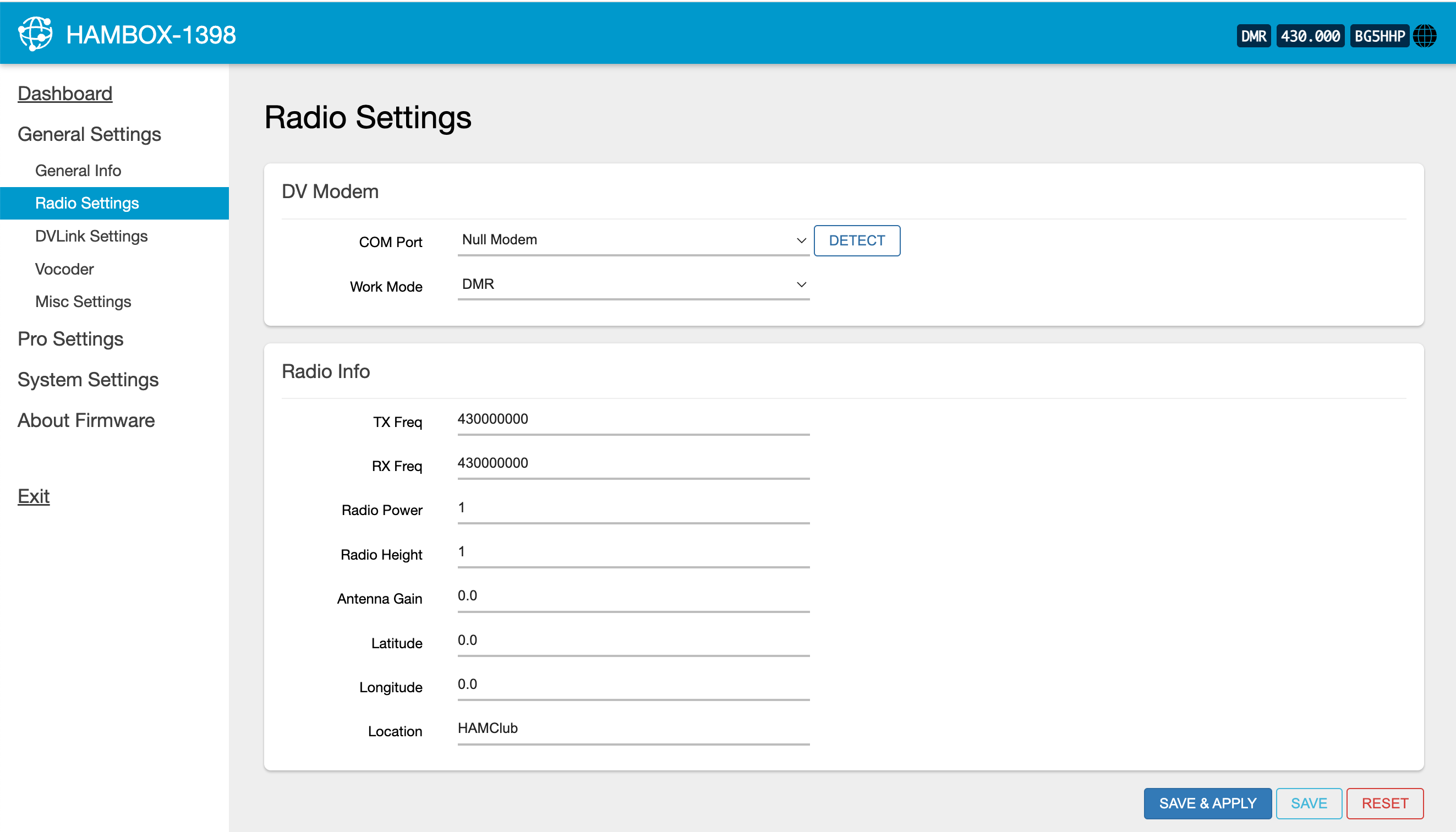Open DVLink Settings page
1456x832 pixels.
point(91,236)
